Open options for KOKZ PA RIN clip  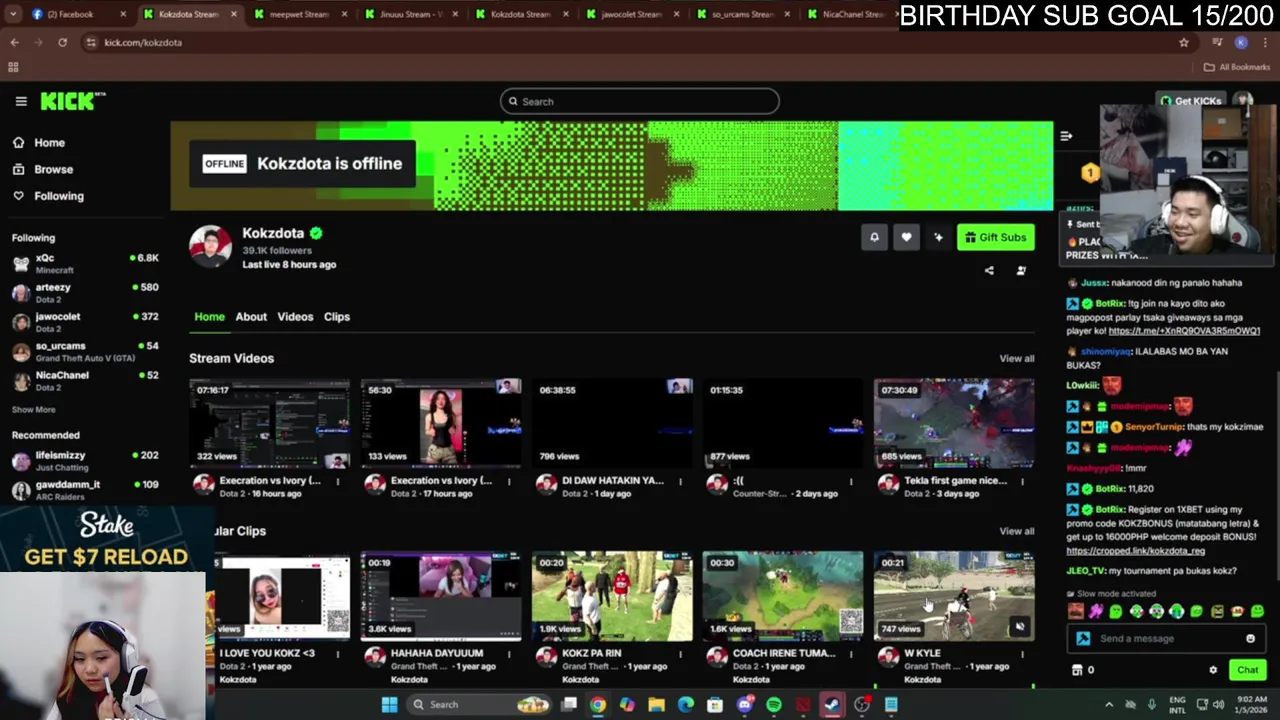680,654
